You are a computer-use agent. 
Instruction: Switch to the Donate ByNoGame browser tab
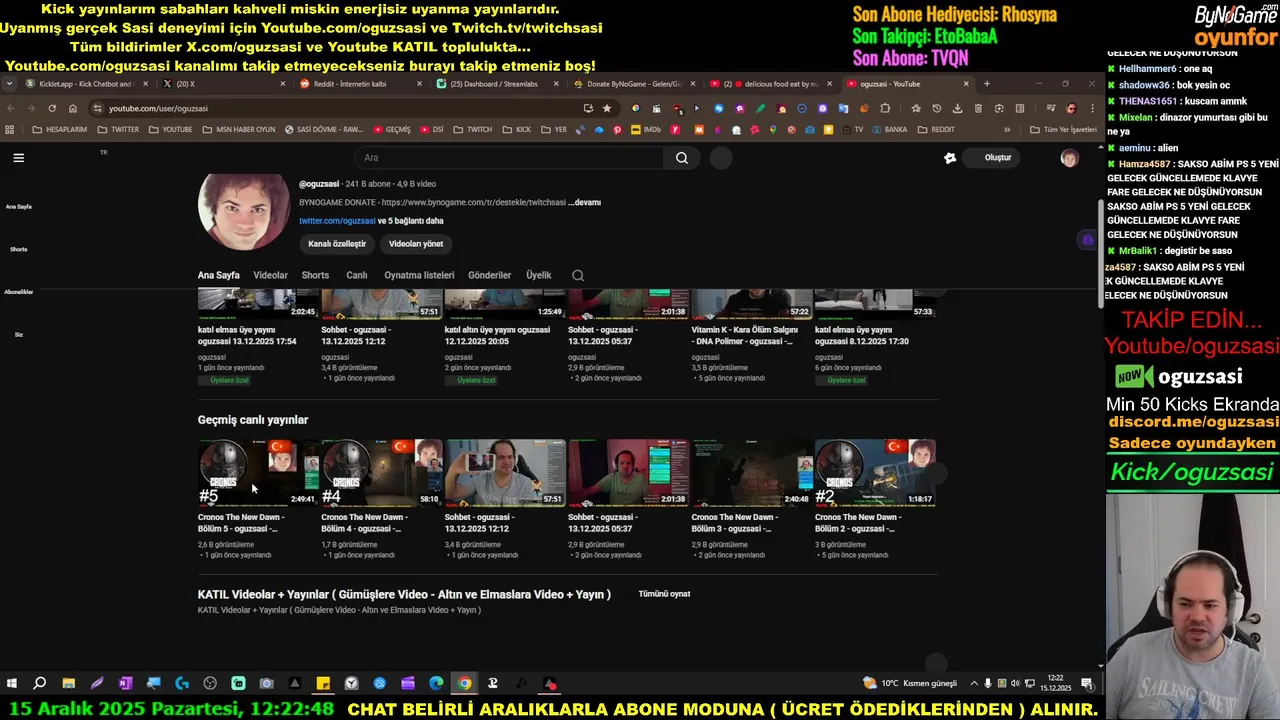pos(634,84)
